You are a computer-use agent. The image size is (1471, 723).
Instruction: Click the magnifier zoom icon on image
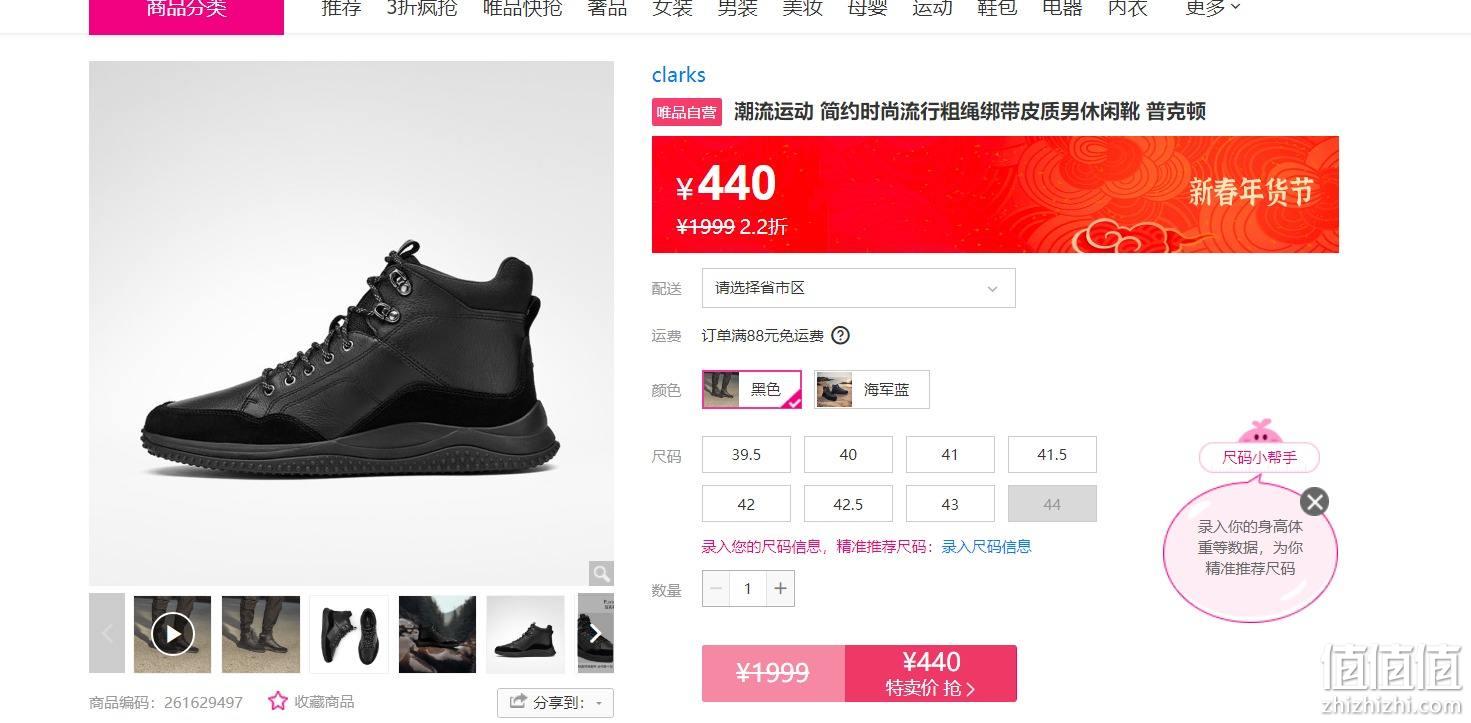[x=601, y=573]
